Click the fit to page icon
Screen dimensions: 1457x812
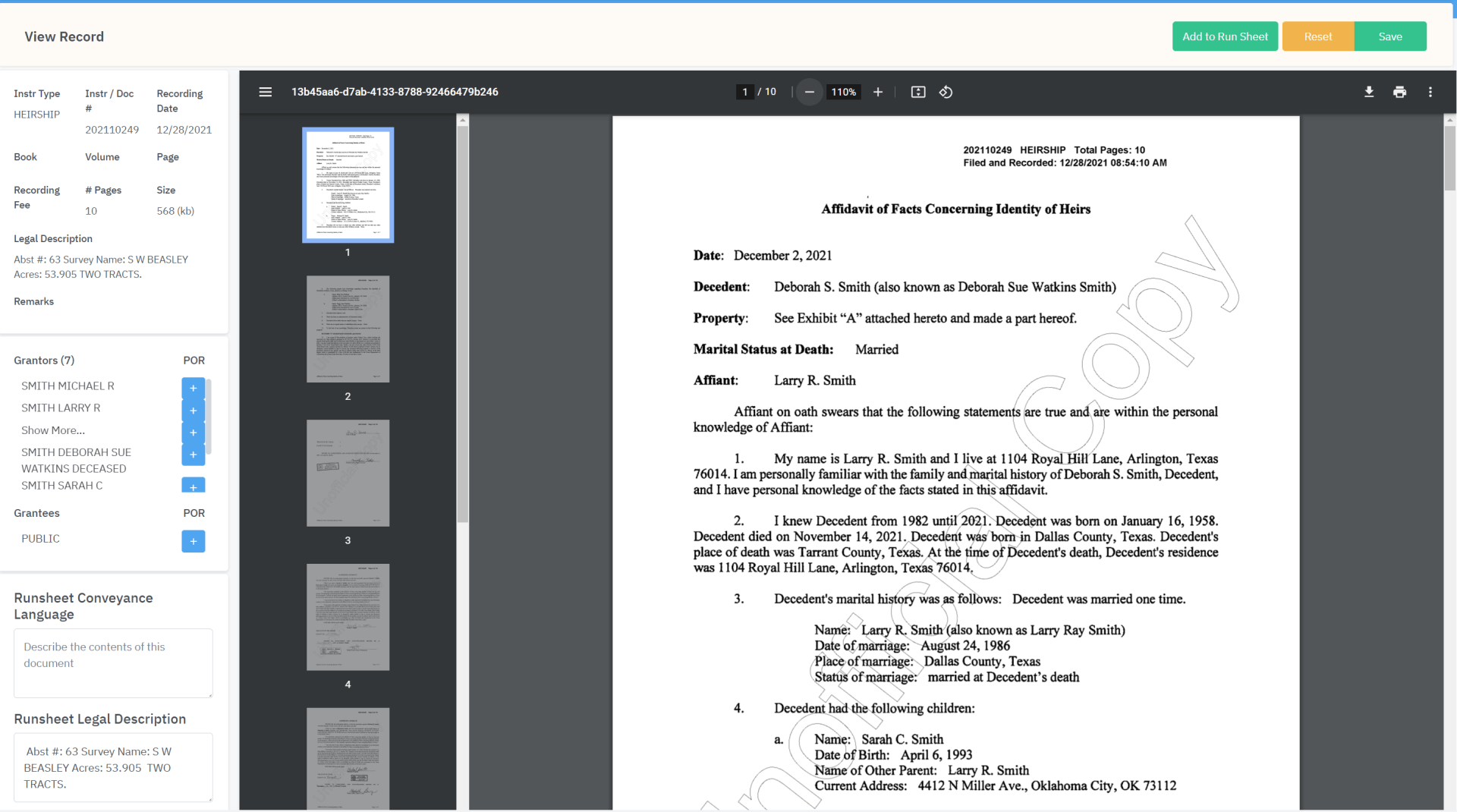click(x=918, y=92)
